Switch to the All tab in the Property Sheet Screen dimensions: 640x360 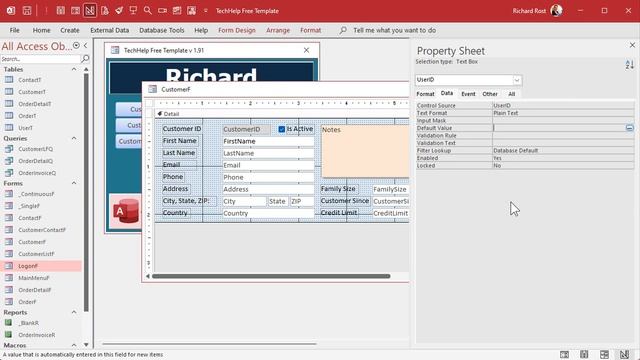(511, 94)
